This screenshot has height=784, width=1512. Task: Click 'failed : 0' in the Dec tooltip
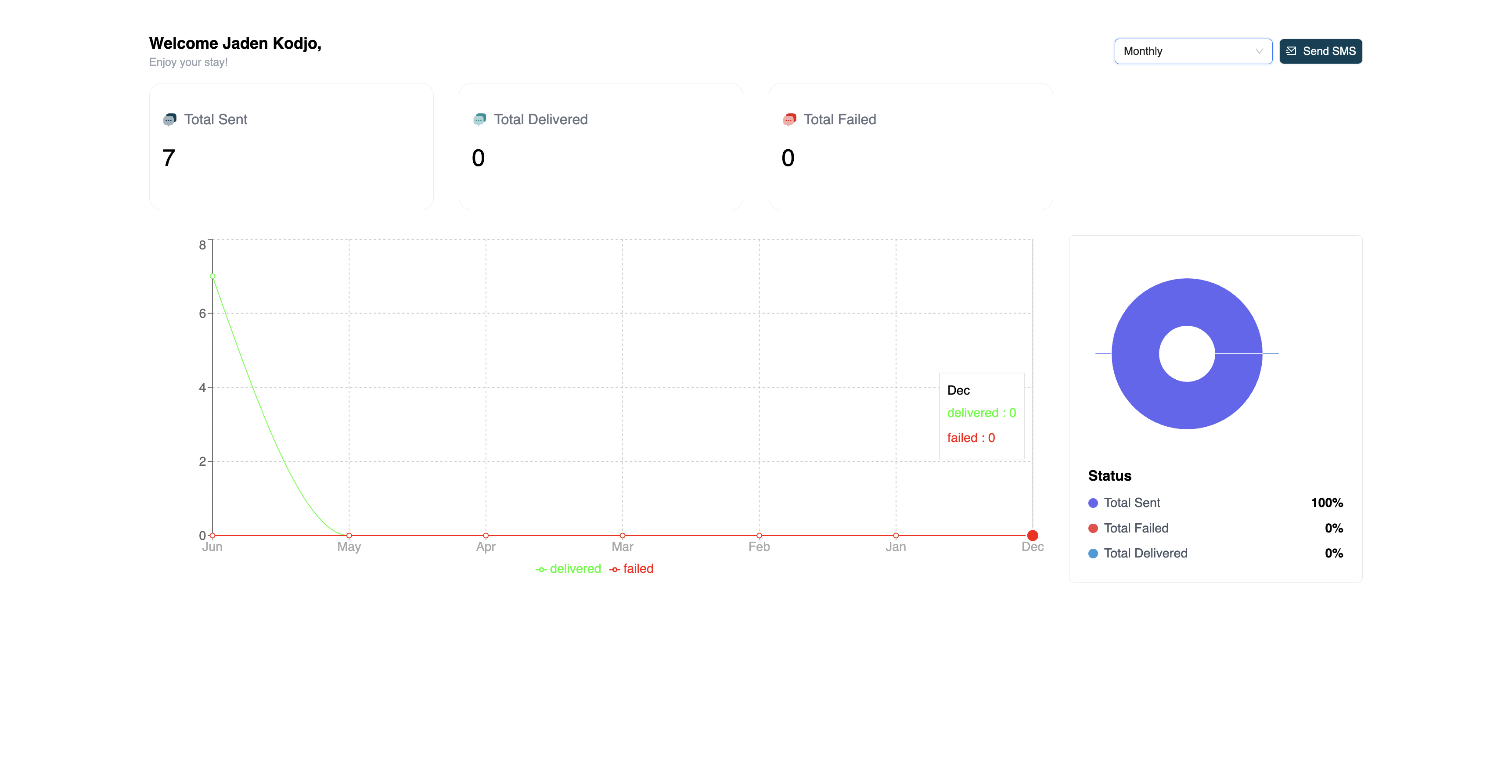[x=971, y=438]
